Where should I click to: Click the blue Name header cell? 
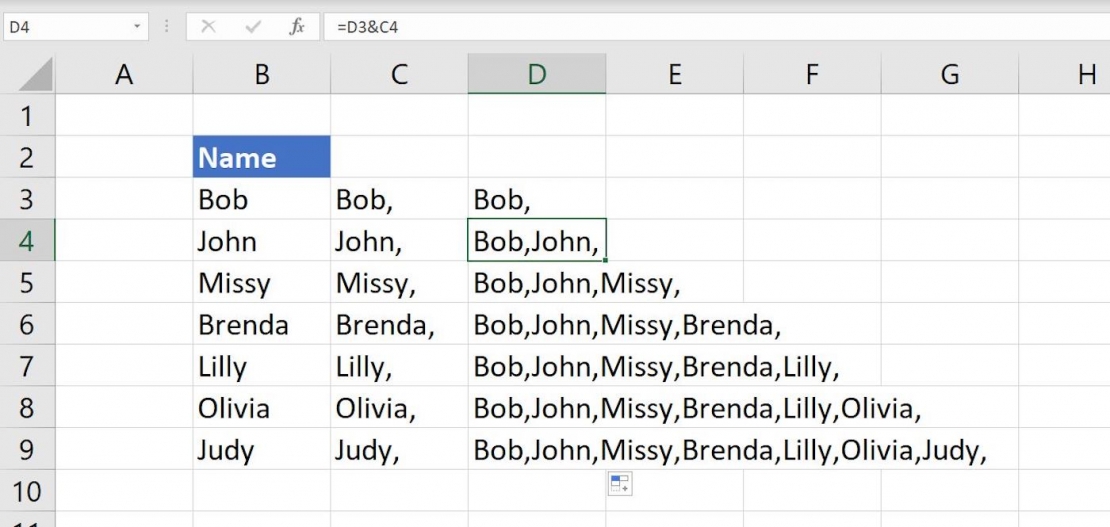tap(261, 157)
